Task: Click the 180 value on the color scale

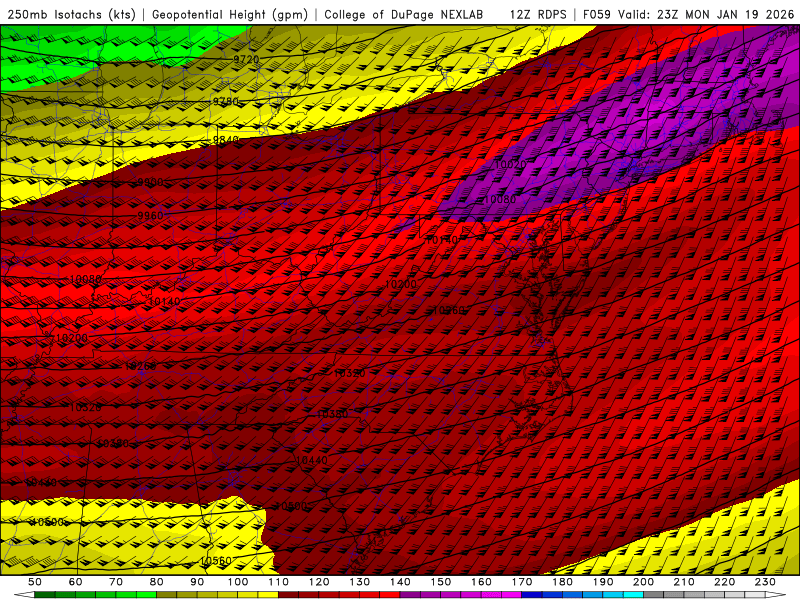Action: [x=563, y=582]
